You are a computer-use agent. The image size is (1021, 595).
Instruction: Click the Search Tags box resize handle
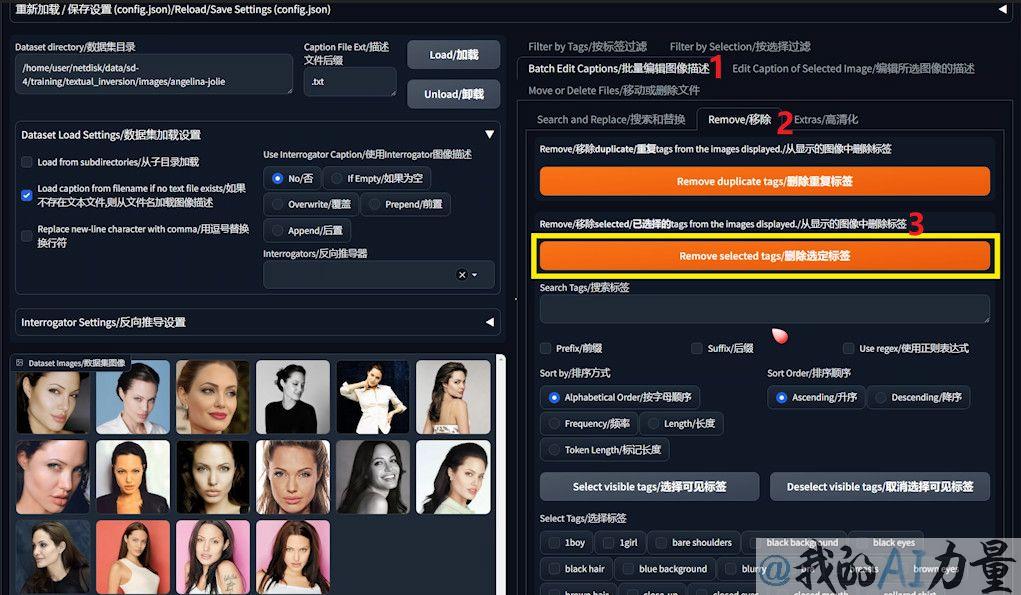pos(986,319)
